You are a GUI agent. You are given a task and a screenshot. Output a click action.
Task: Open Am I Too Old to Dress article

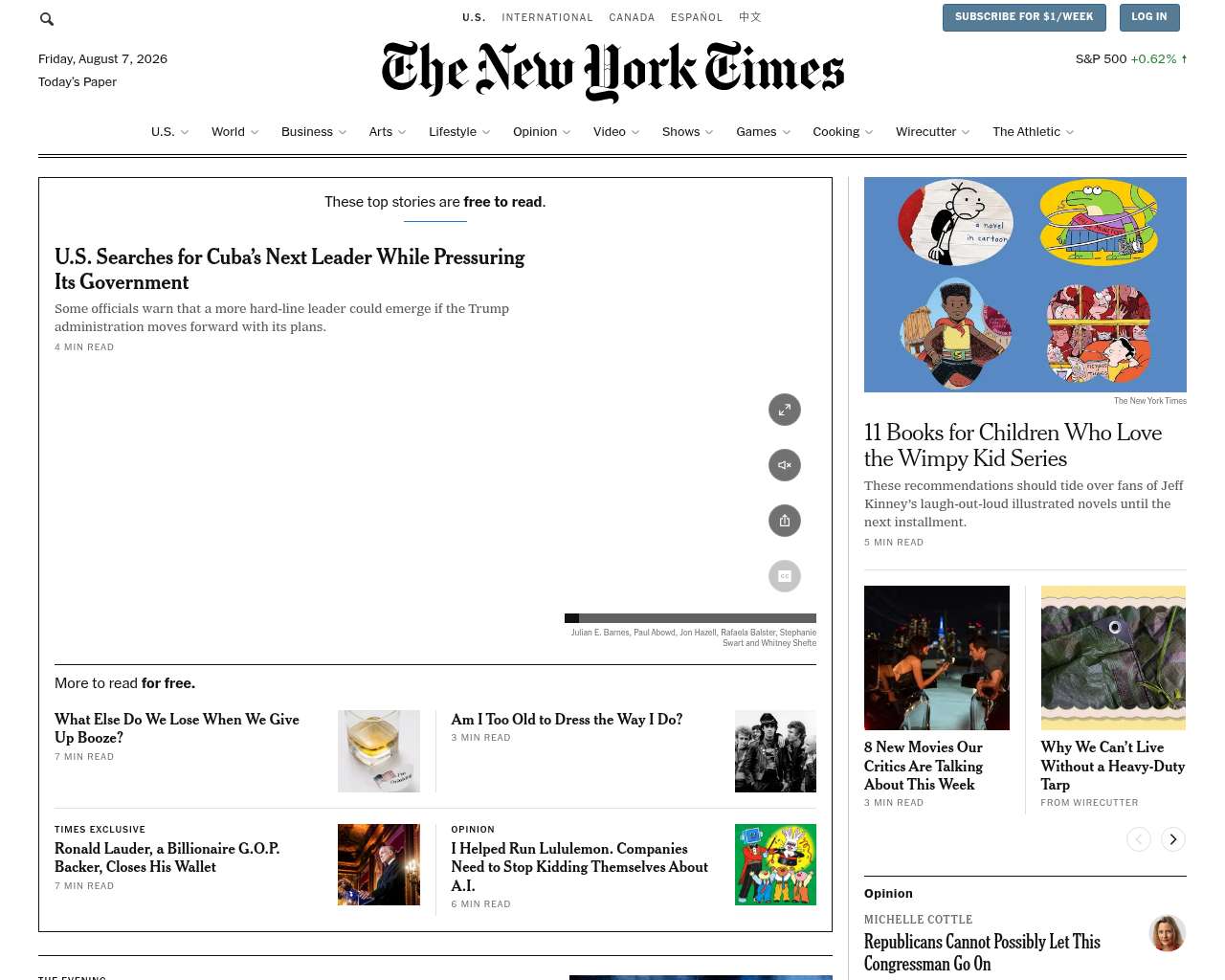click(x=567, y=720)
